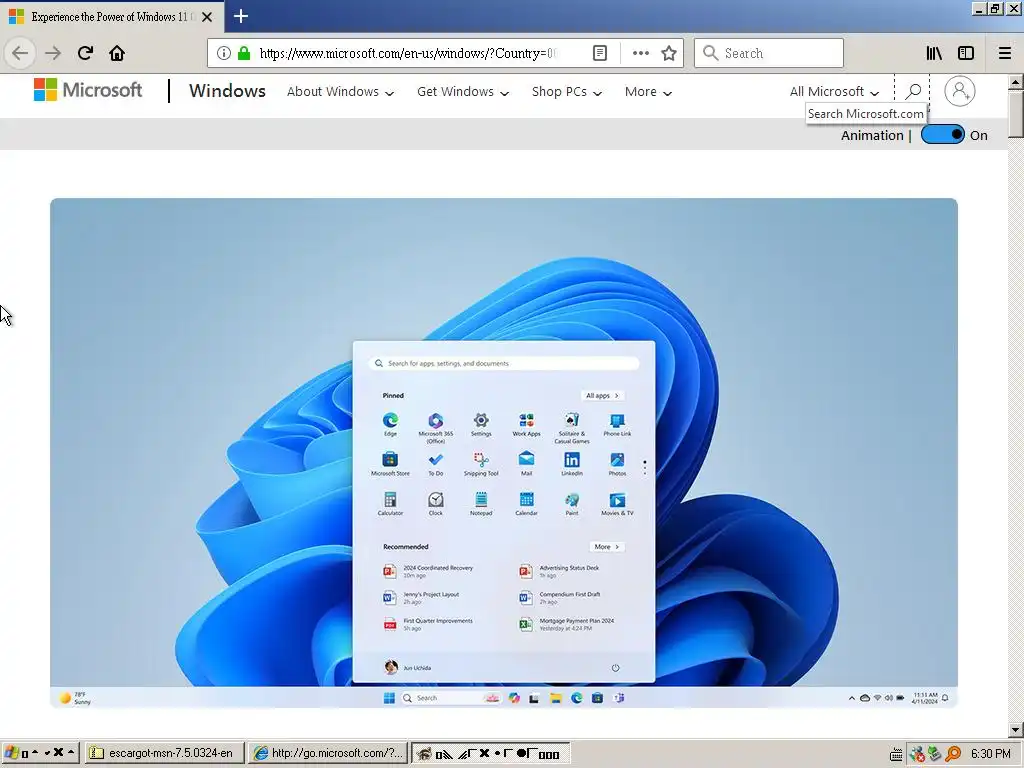This screenshot has width=1024, height=768.
Task: Close the current browser tab
Action: coord(207,17)
